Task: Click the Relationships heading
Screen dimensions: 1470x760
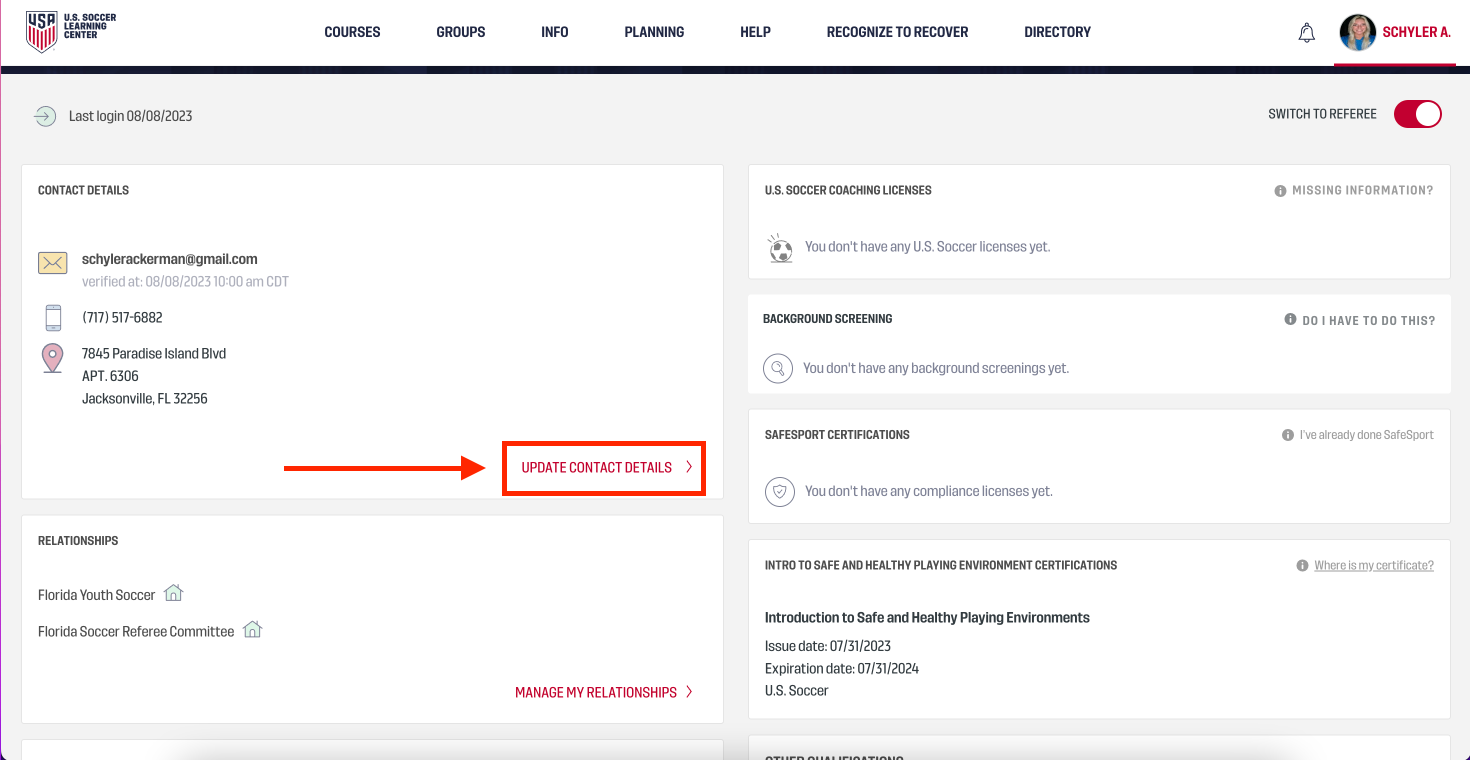Action: tap(78, 541)
